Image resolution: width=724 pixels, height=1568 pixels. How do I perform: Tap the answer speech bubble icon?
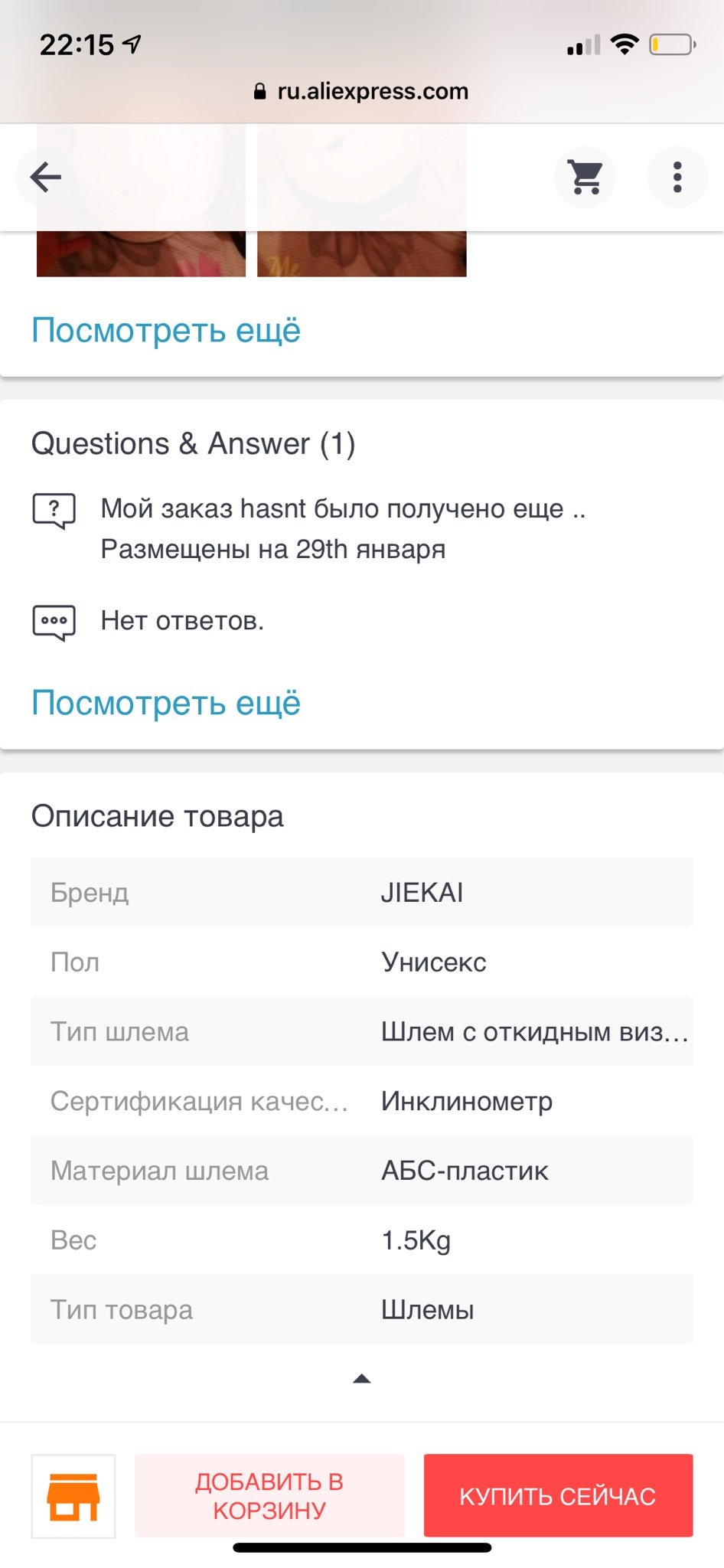[x=54, y=622]
